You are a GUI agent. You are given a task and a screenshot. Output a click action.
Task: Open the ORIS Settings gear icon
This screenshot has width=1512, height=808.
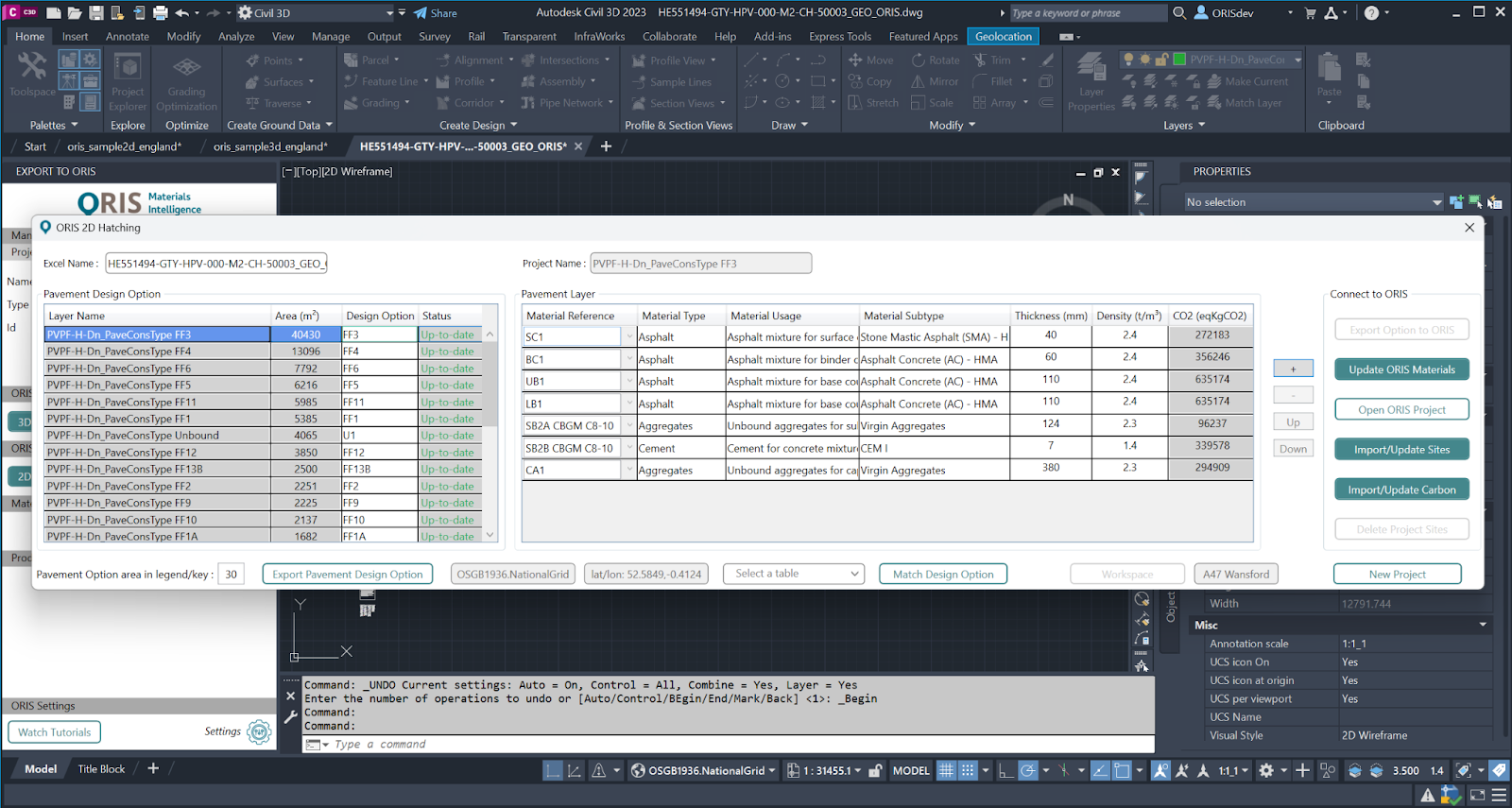click(259, 731)
